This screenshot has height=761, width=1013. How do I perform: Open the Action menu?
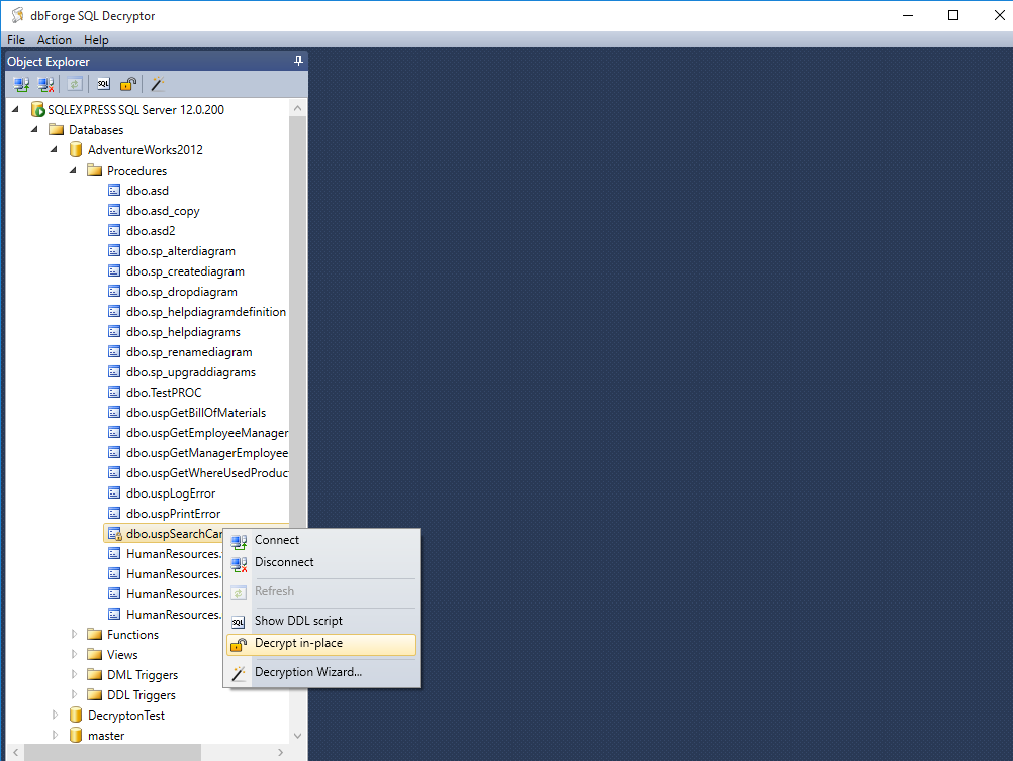point(54,39)
